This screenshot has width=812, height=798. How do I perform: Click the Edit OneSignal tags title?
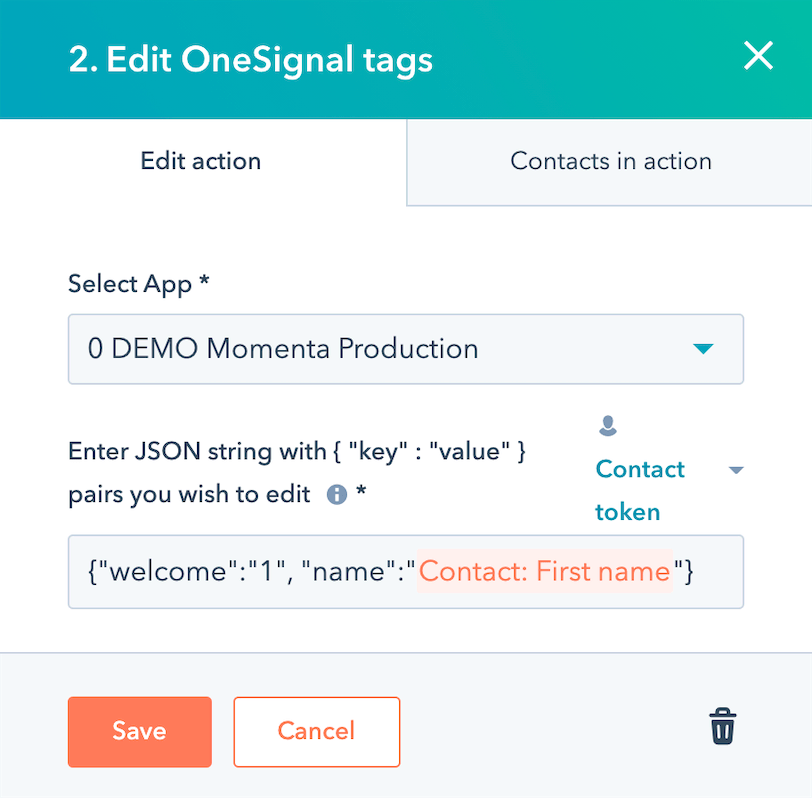(249, 60)
